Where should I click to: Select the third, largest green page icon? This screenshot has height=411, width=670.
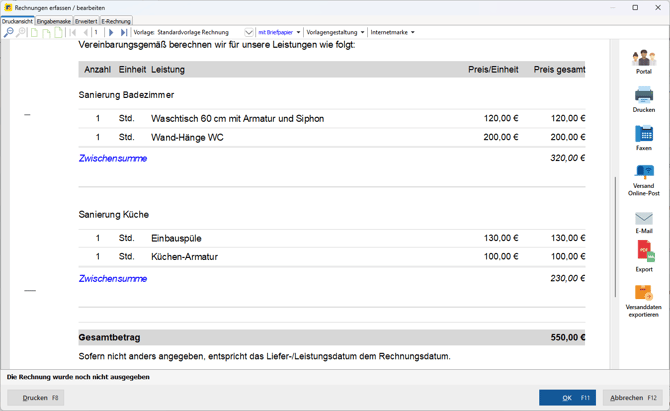coord(59,32)
